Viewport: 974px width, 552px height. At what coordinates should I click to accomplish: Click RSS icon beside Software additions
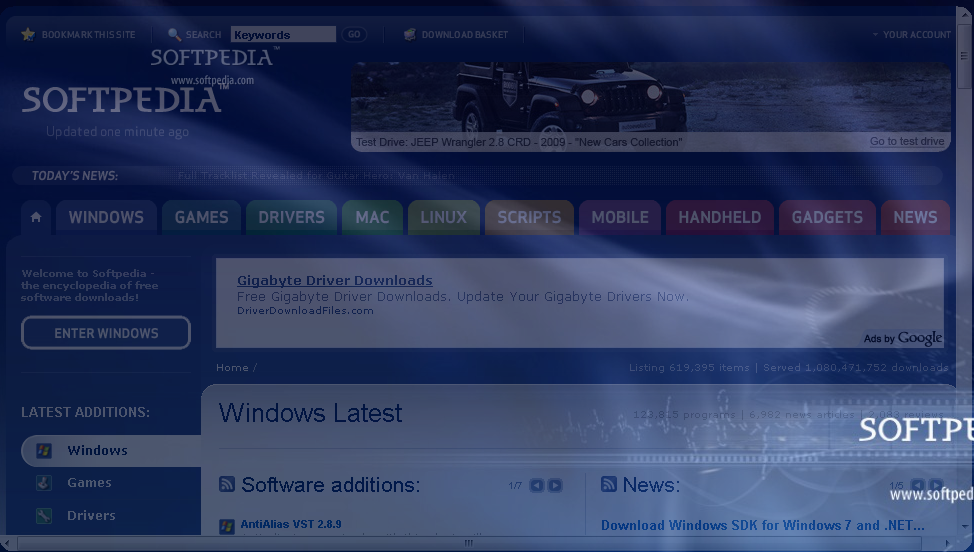[x=227, y=484]
